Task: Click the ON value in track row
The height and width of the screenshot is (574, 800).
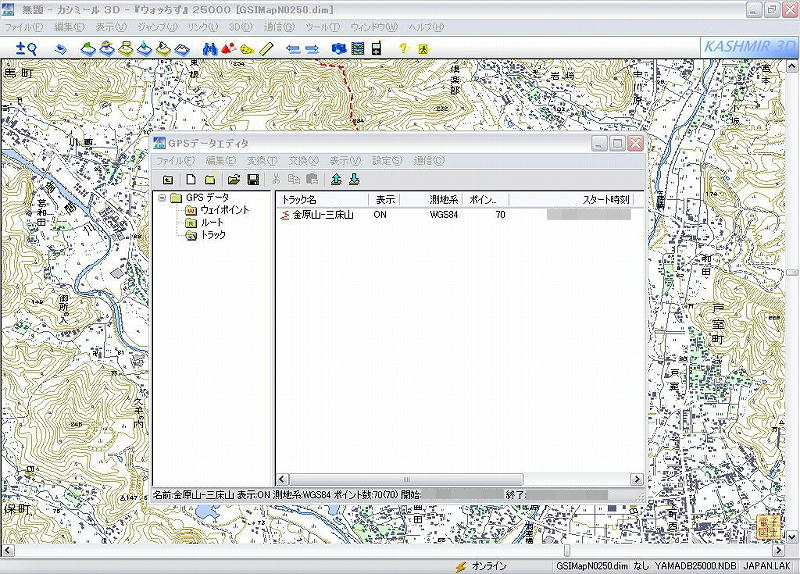Action: (x=380, y=215)
